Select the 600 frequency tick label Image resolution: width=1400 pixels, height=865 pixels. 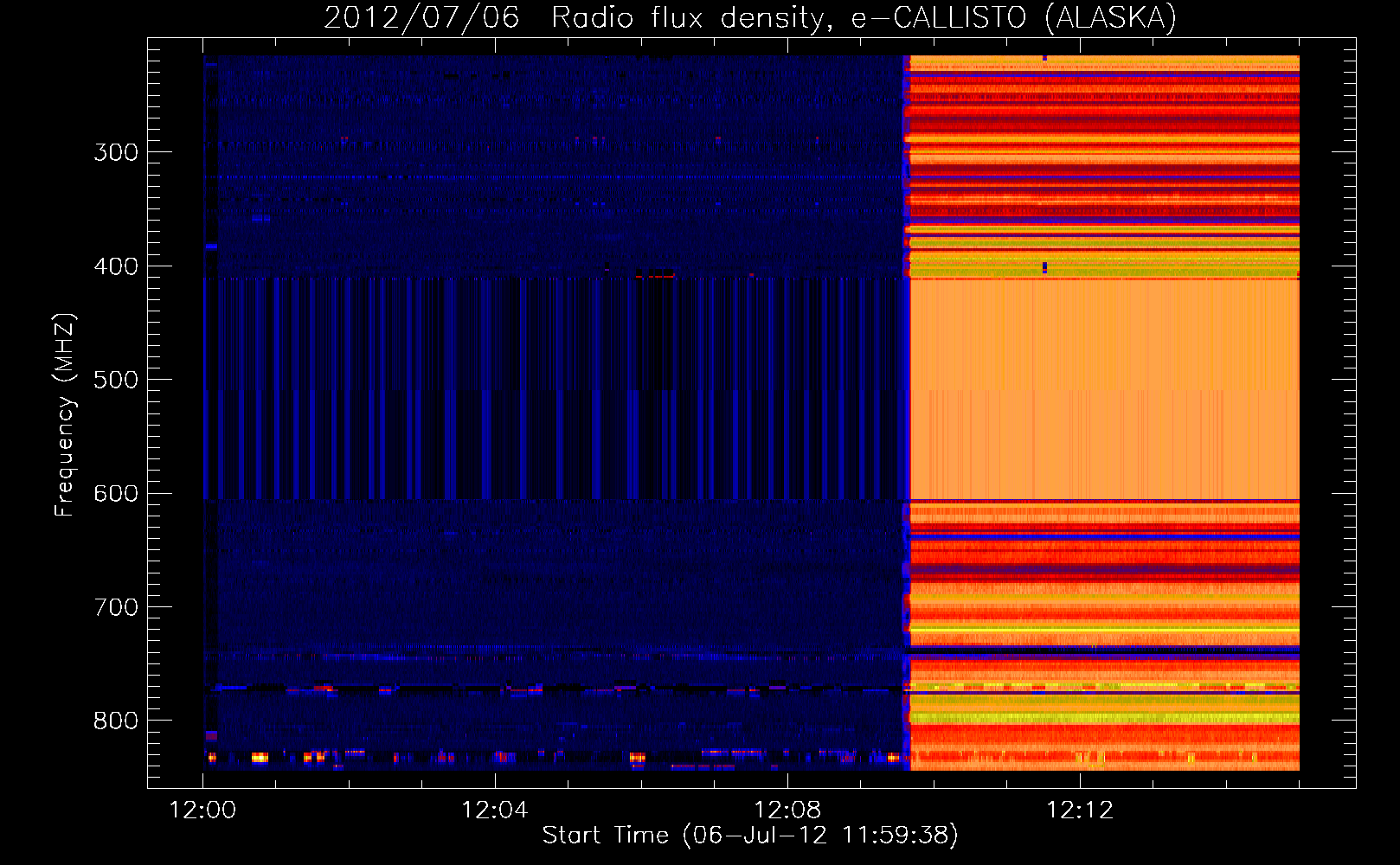(116, 494)
